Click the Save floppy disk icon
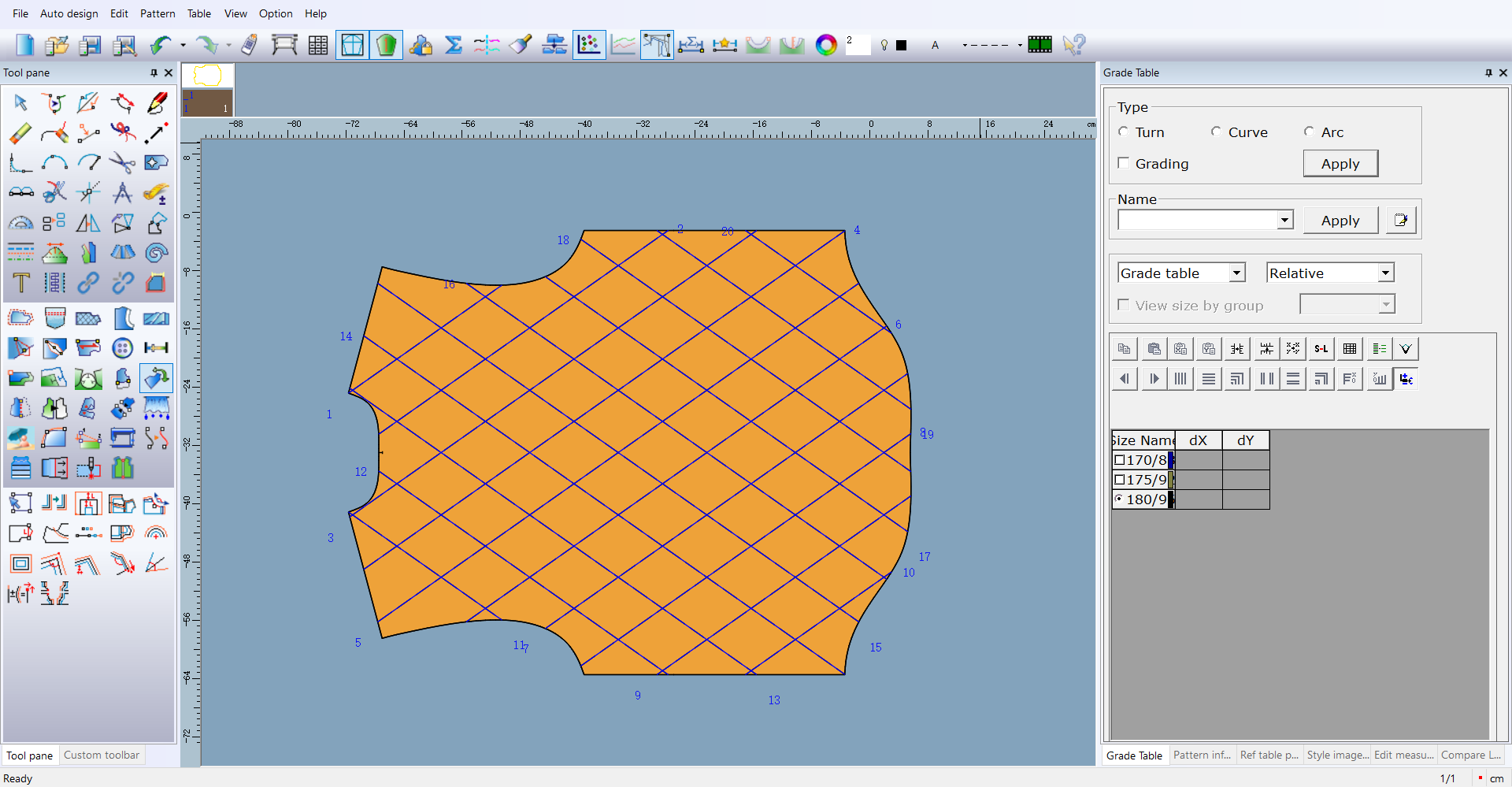The width and height of the screenshot is (1512, 787). click(91, 45)
